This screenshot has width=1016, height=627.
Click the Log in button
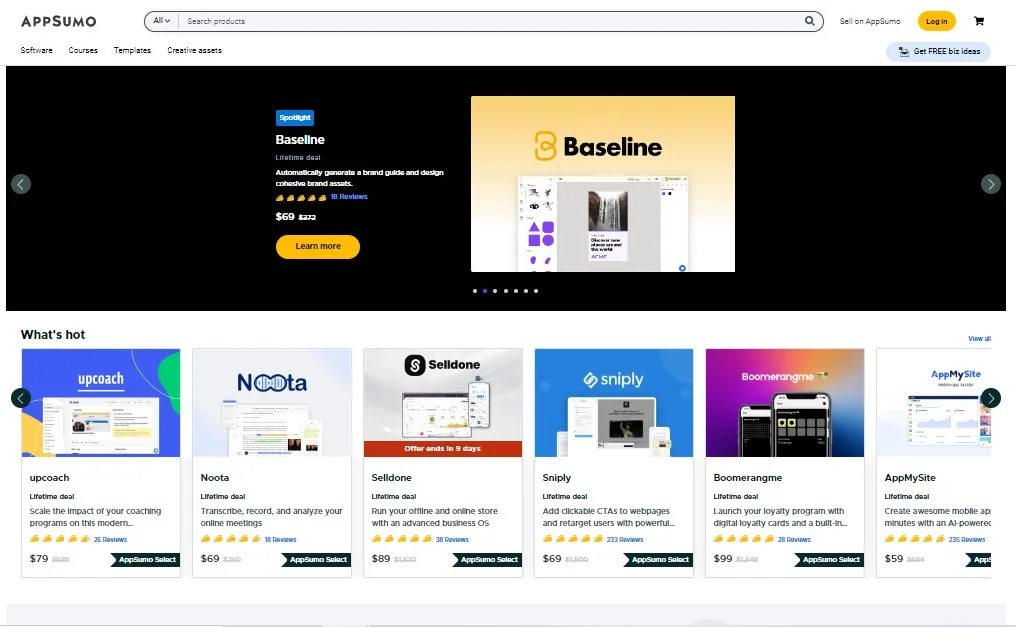[936, 21]
